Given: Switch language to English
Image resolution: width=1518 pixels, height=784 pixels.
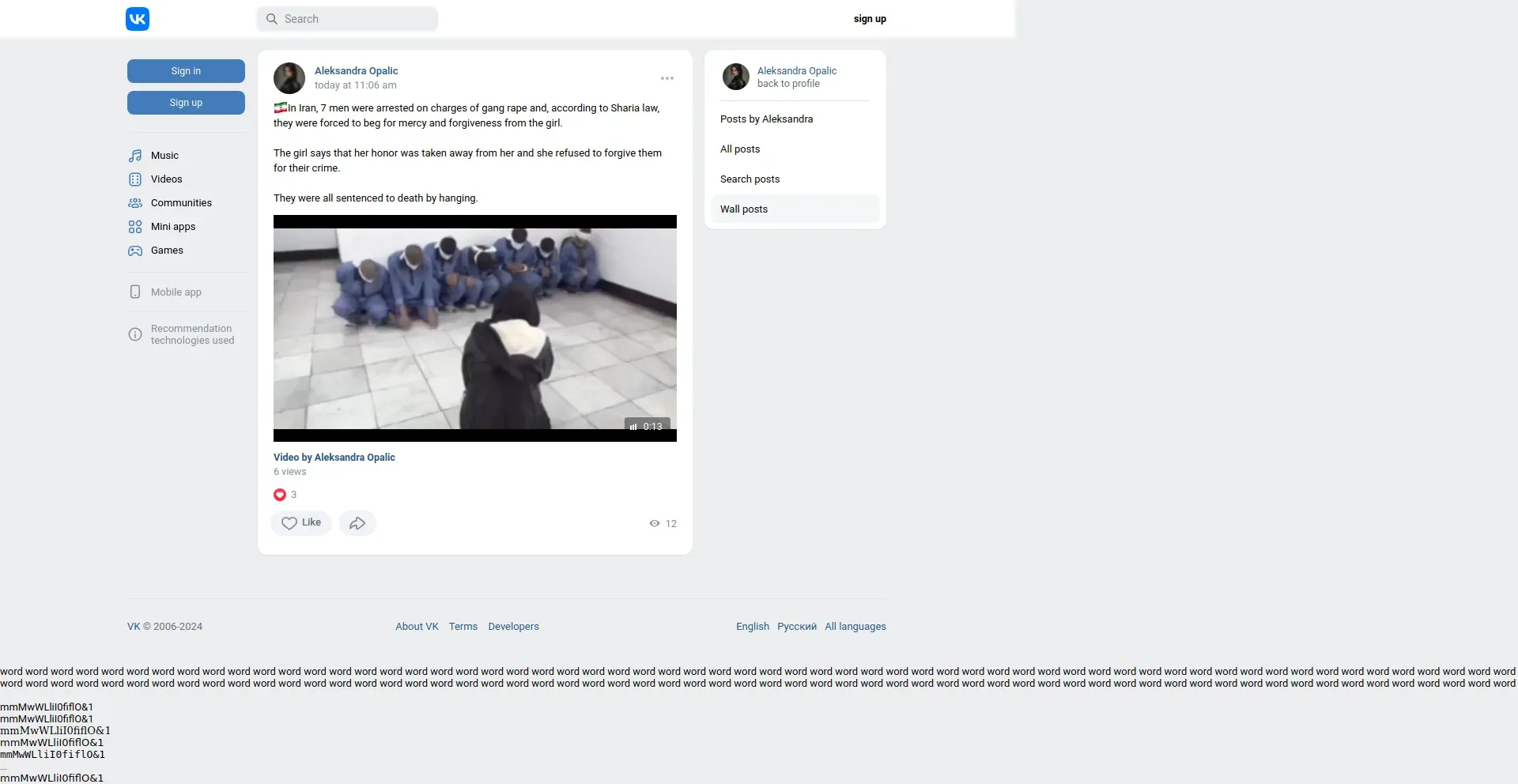Looking at the screenshot, I should click(x=753, y=627).
